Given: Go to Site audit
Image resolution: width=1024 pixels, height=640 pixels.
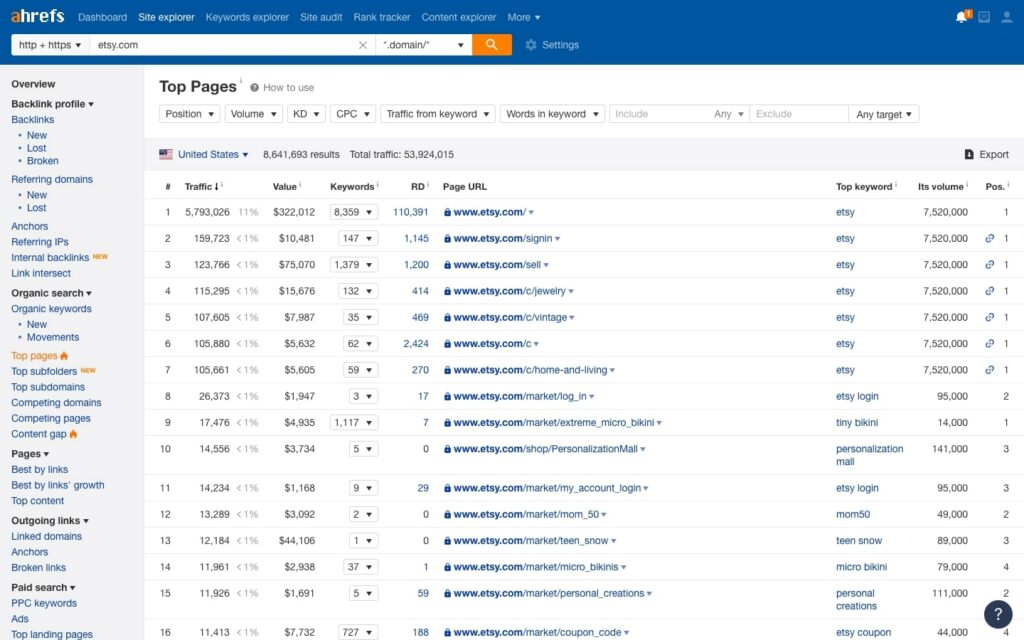Looking at the screenshot, I should tap(321, 17).
